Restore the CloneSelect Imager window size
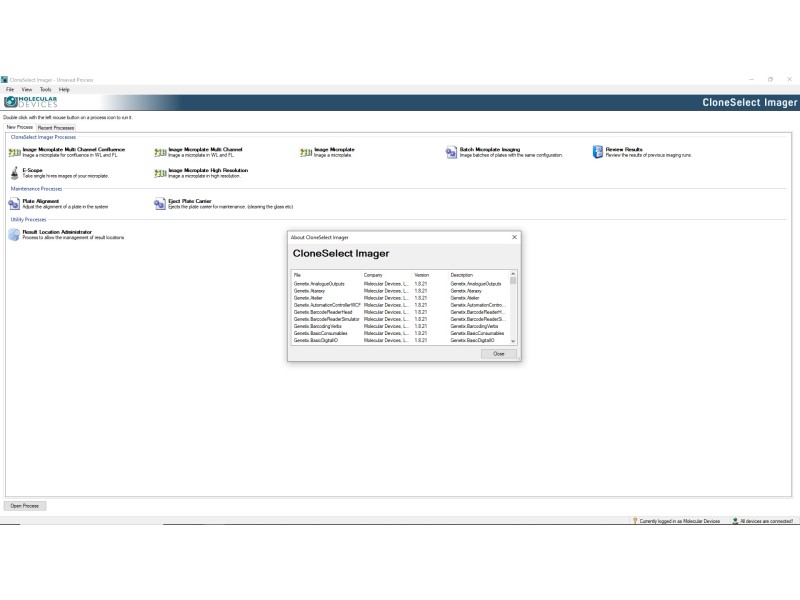This screenshot has height=600, width=800. (770, 80)
